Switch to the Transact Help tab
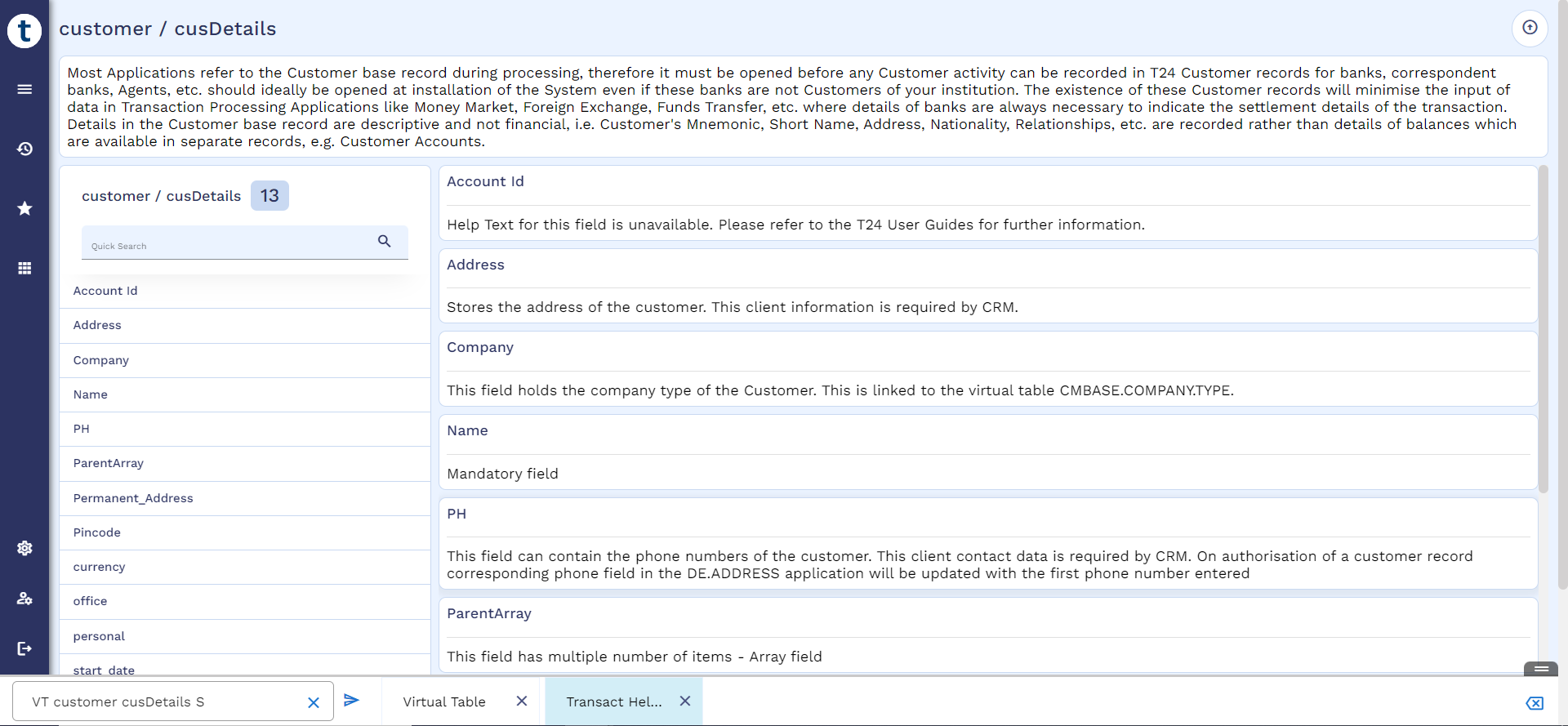The height and width of the screenshot is (726, 1568). click(614, 702)
